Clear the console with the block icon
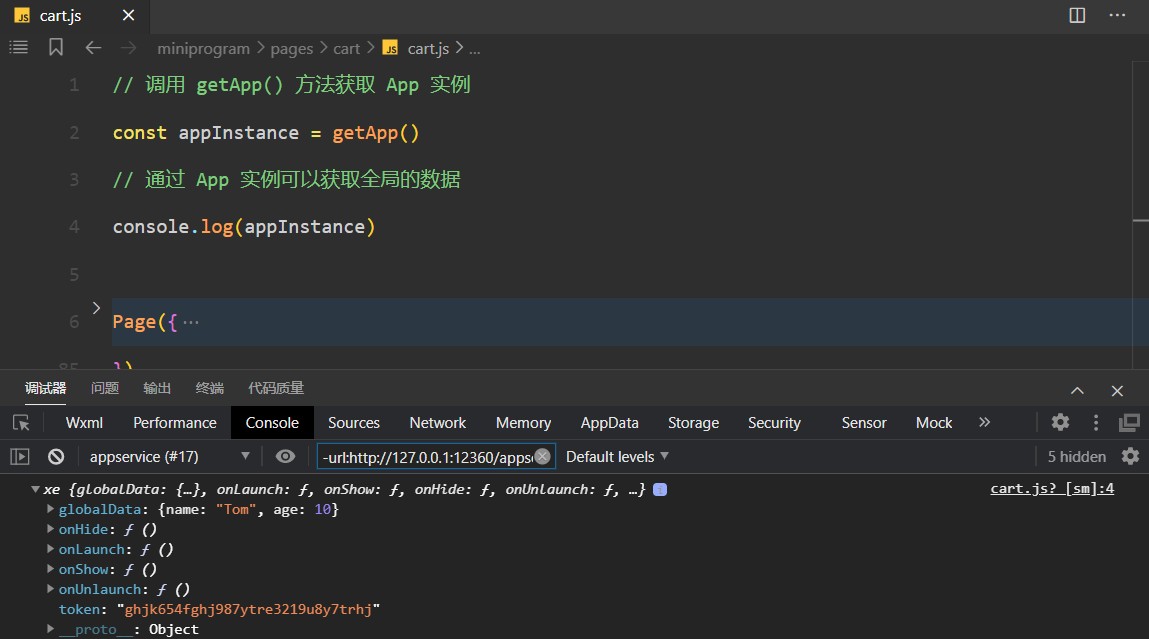Image resolution: width=1149 pixels, height=639 pixels. (x=56, y=457)
